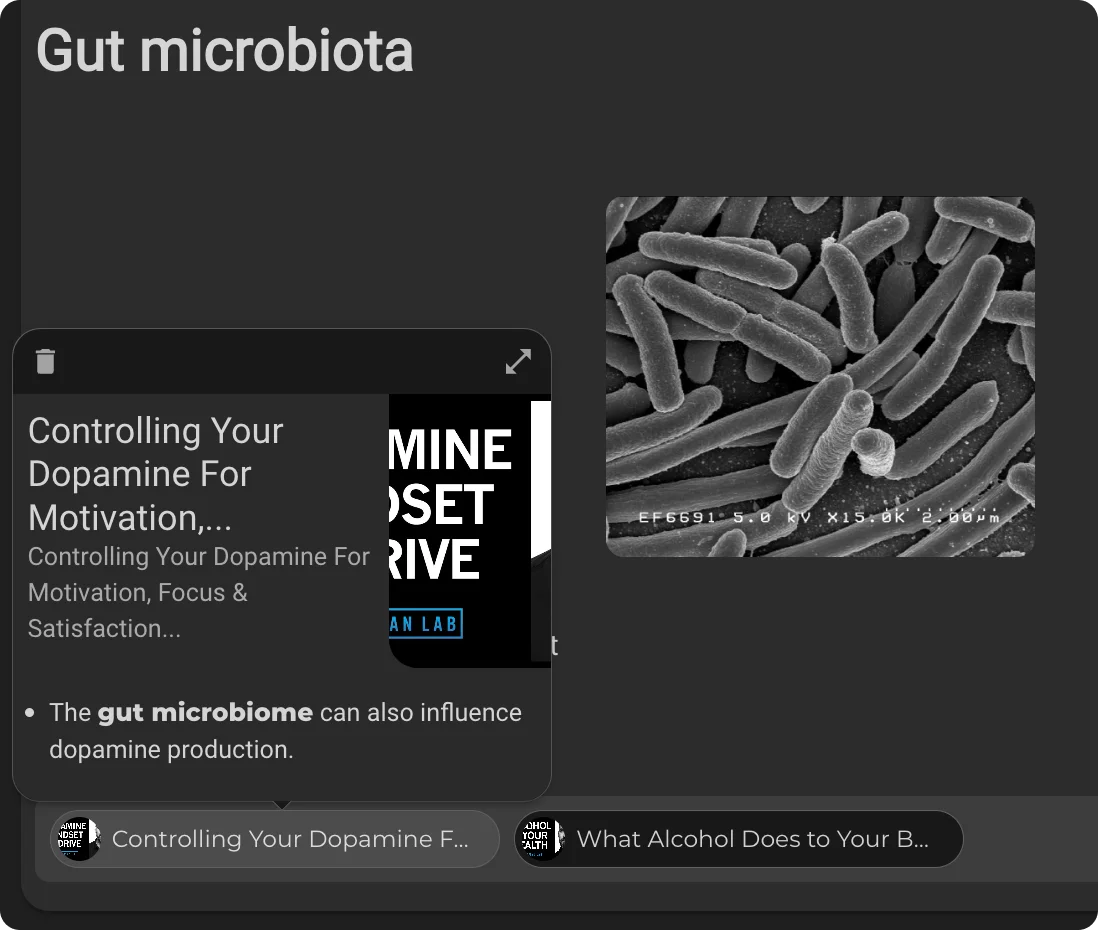The image size is (1098, 930).
Task: Click the "Gut microbiota" heading
Action: [x=225, y=50]
